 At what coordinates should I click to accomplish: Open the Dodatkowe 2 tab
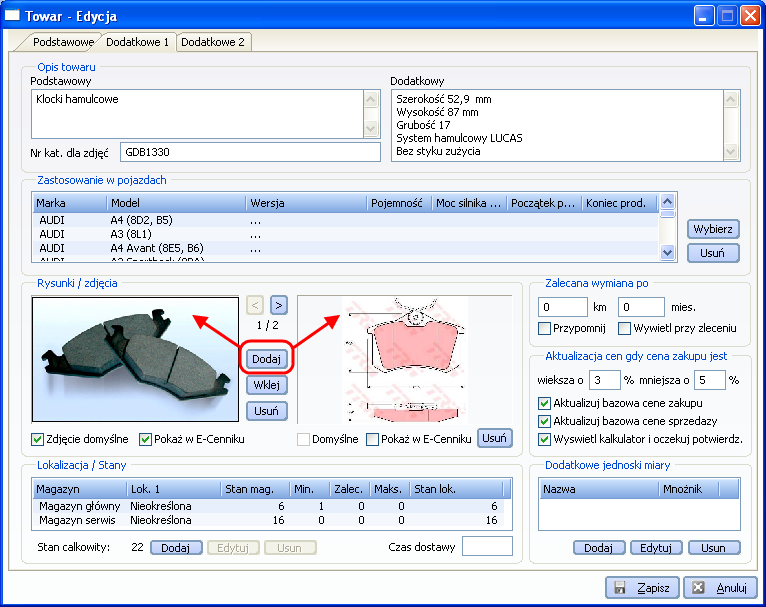(x=213, y=42)
